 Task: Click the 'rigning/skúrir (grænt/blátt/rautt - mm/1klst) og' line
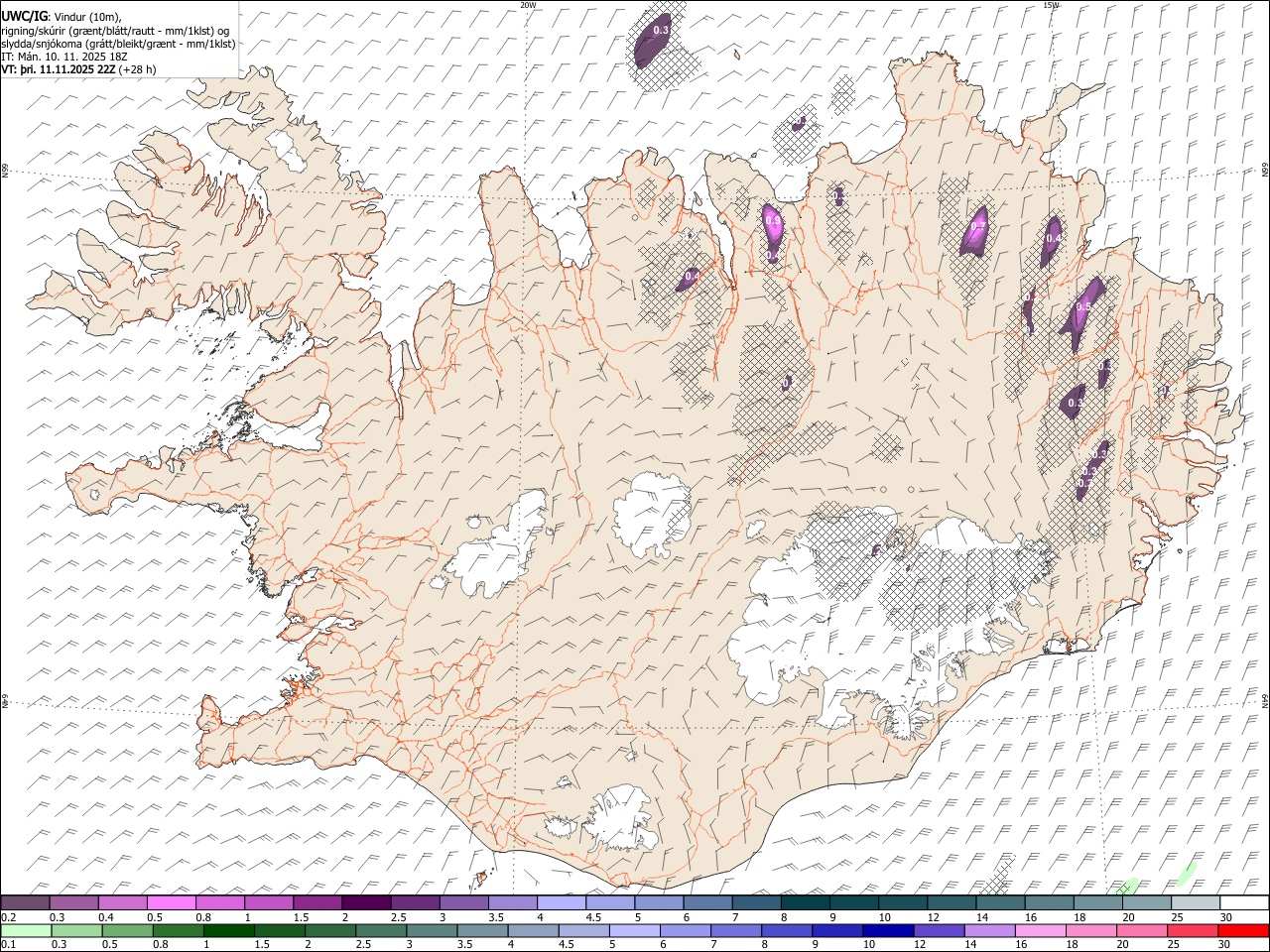pyautogui.click(x=115, y=31)
